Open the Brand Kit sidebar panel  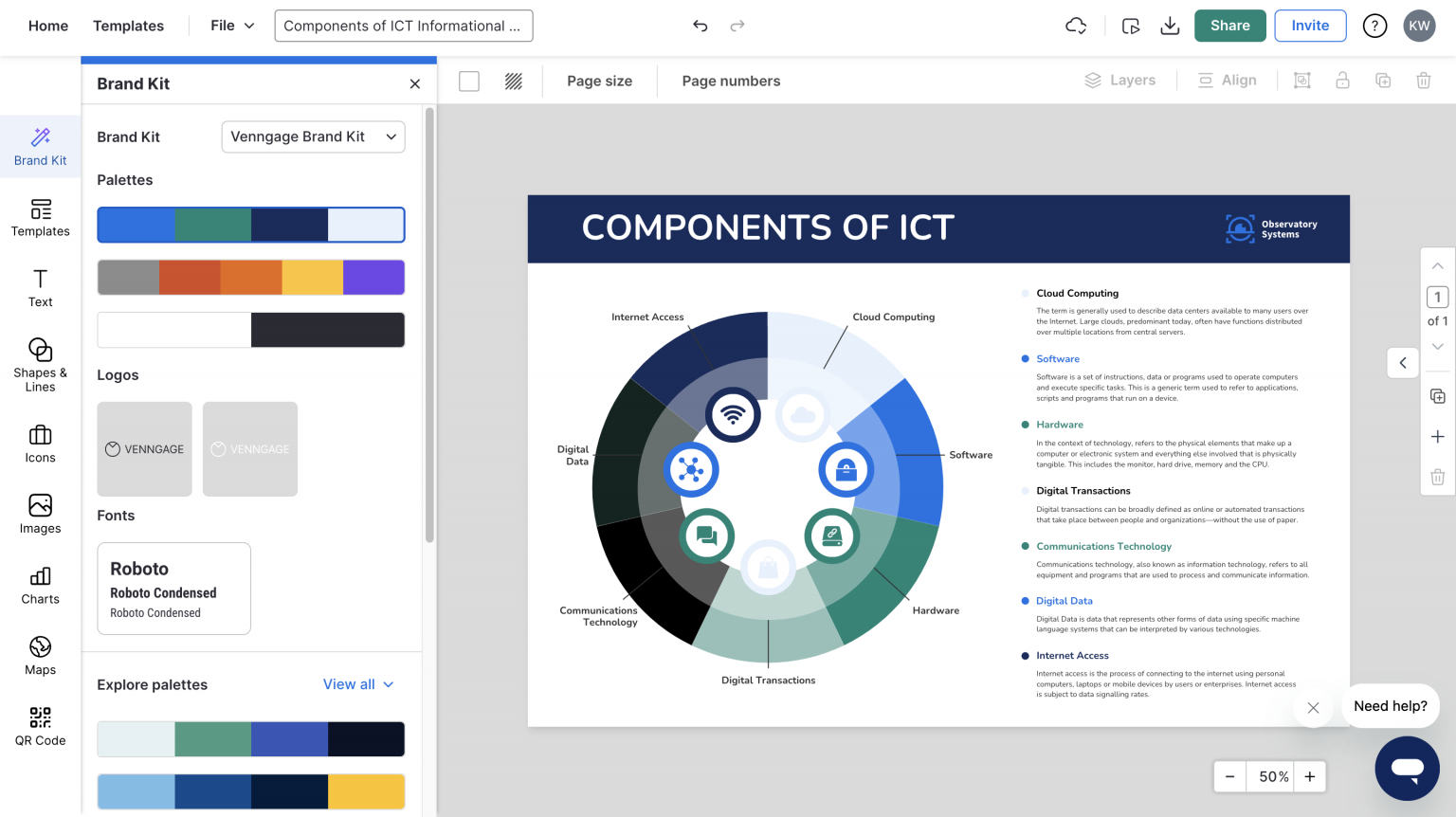coord(40,146)
